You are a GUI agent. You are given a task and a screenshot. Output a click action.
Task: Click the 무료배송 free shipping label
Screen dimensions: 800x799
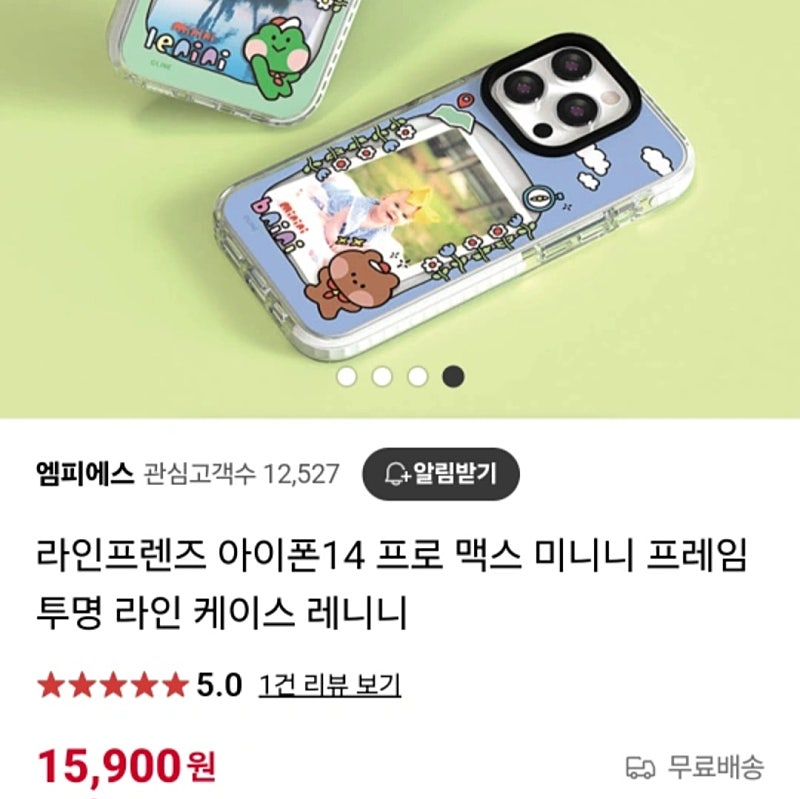(x=716, y=767)
